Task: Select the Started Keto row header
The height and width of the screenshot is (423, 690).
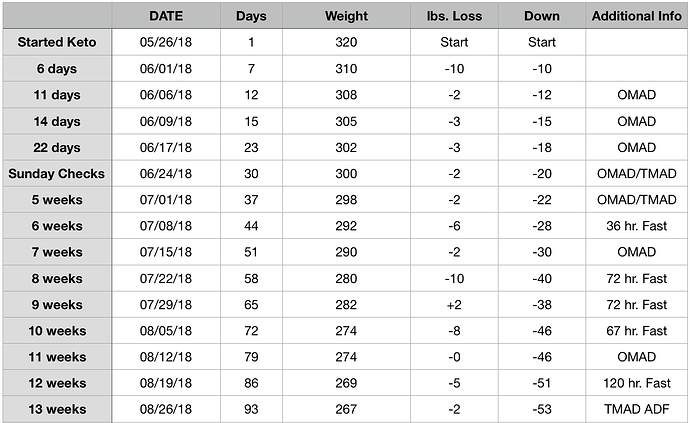Action: pyautogui.click(x=57, y=42)
